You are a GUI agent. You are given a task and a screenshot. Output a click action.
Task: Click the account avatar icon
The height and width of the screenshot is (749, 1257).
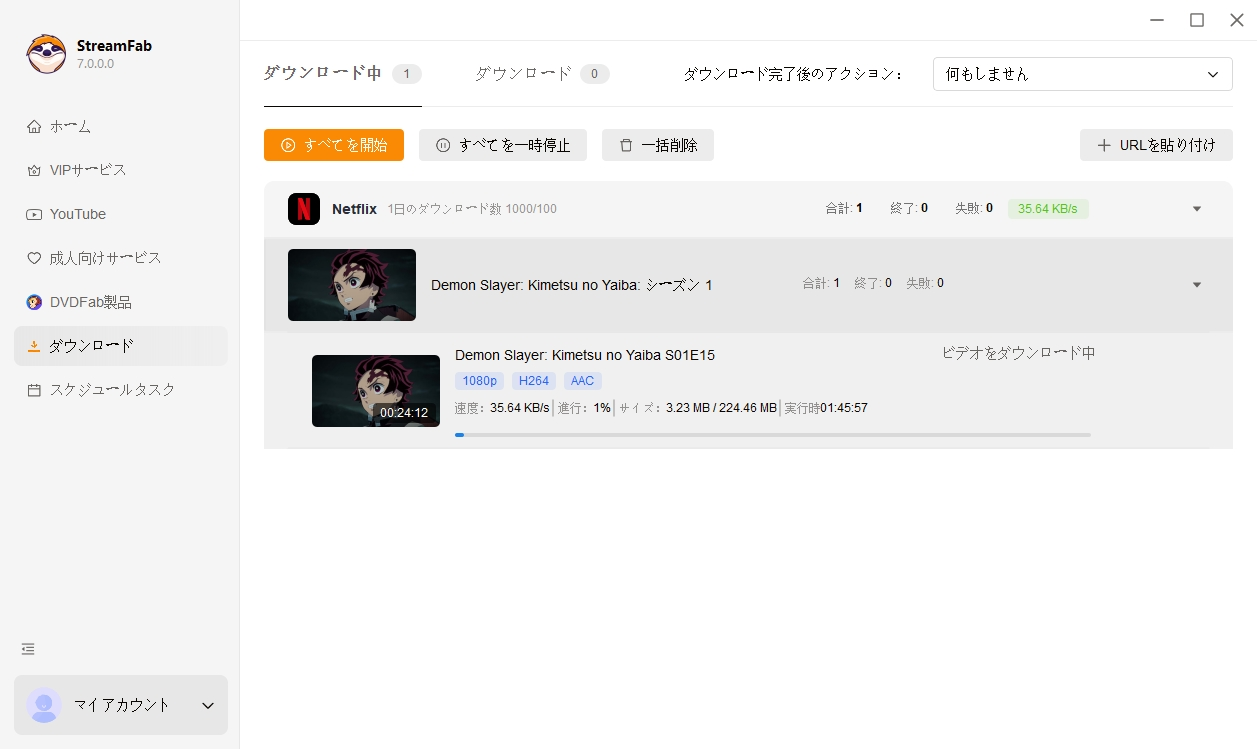point(44,705)
